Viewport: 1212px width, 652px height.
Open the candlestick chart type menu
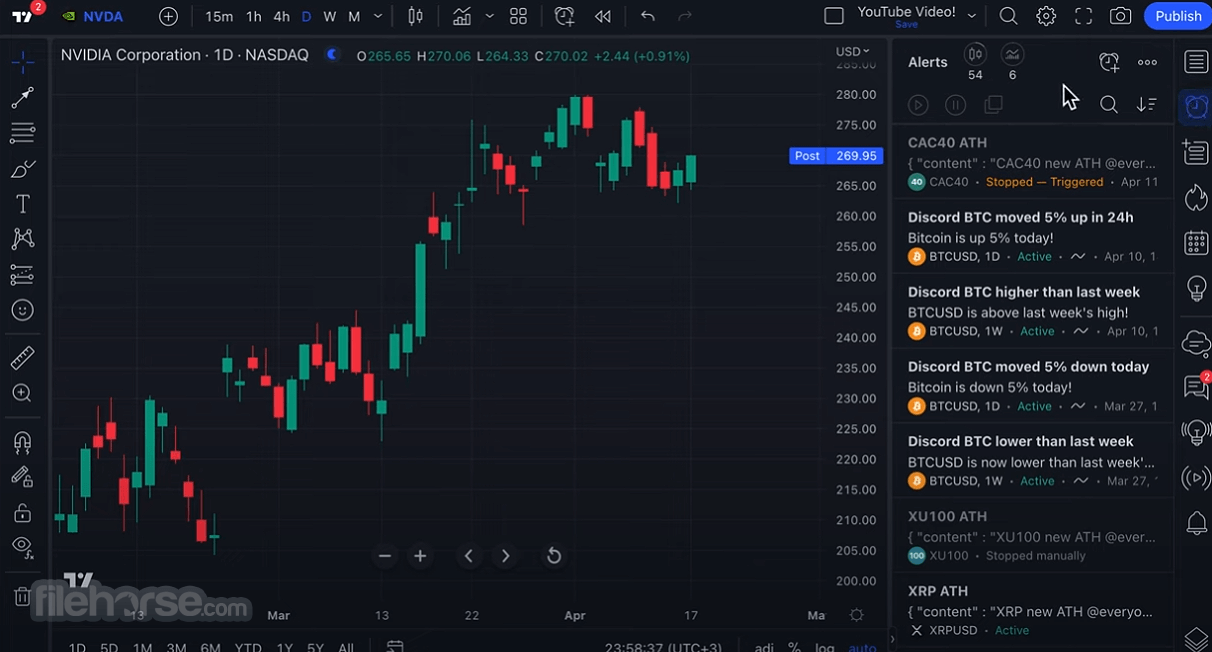click(x=416, y=16)
